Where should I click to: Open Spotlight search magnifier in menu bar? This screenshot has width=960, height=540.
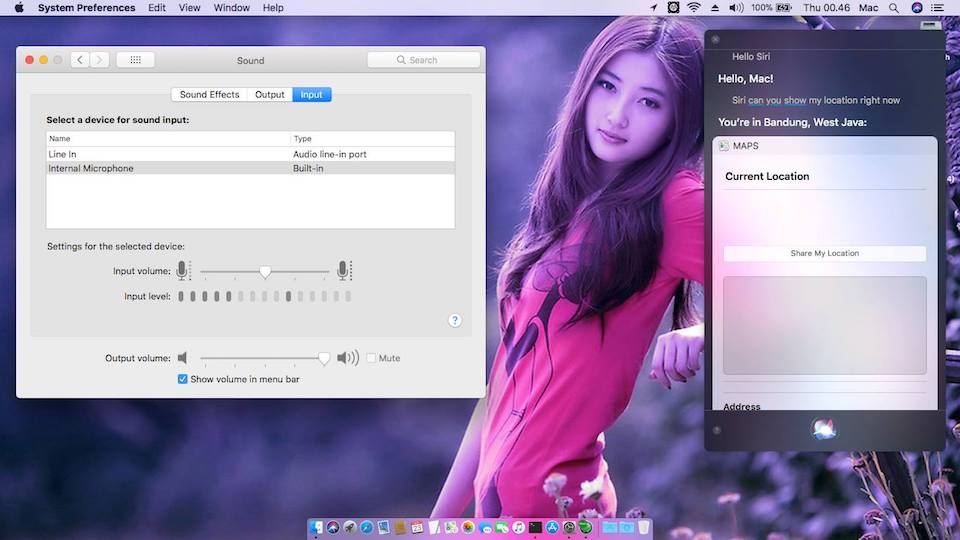pyautogui.click(x=893, y=8)
